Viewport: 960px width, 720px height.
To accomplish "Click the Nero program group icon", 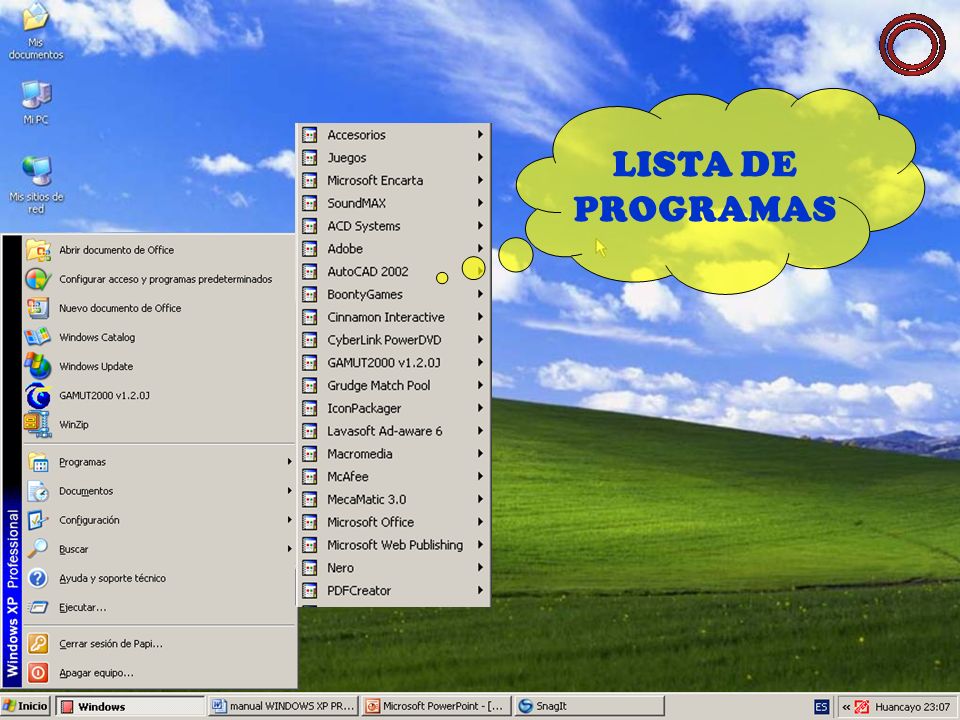I will tap(310, 568).
